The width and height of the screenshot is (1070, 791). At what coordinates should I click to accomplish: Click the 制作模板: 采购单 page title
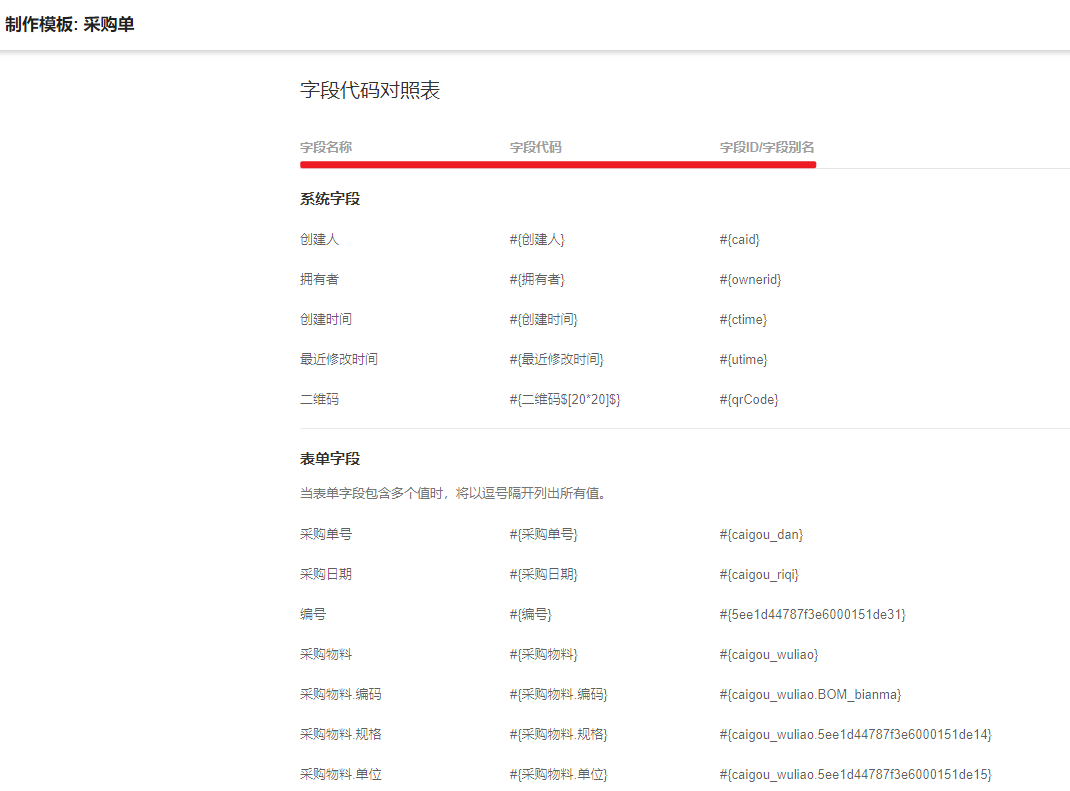click(x=70, y=25)
